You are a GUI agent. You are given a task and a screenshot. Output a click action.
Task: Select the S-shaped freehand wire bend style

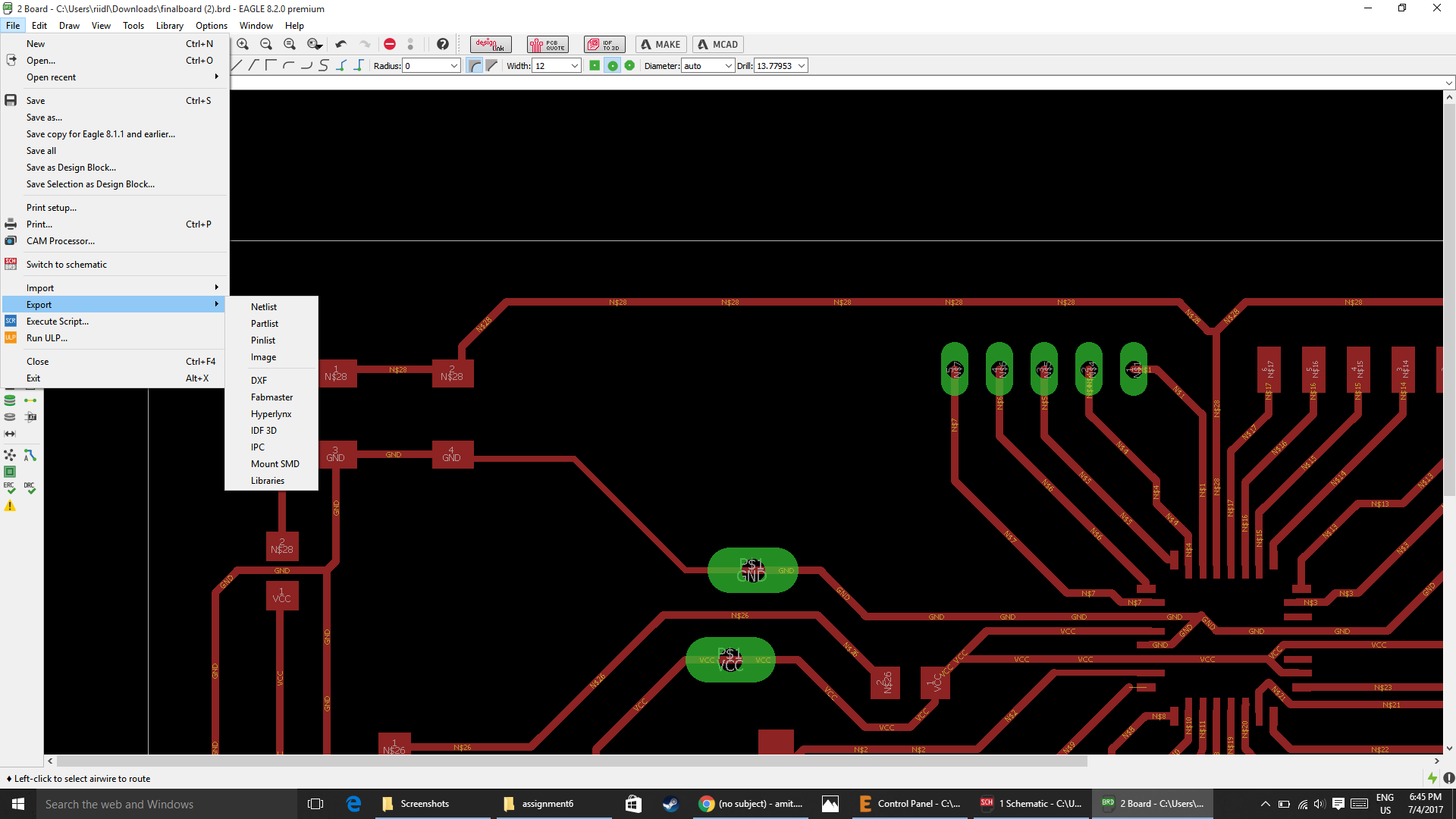click(324, 65)
